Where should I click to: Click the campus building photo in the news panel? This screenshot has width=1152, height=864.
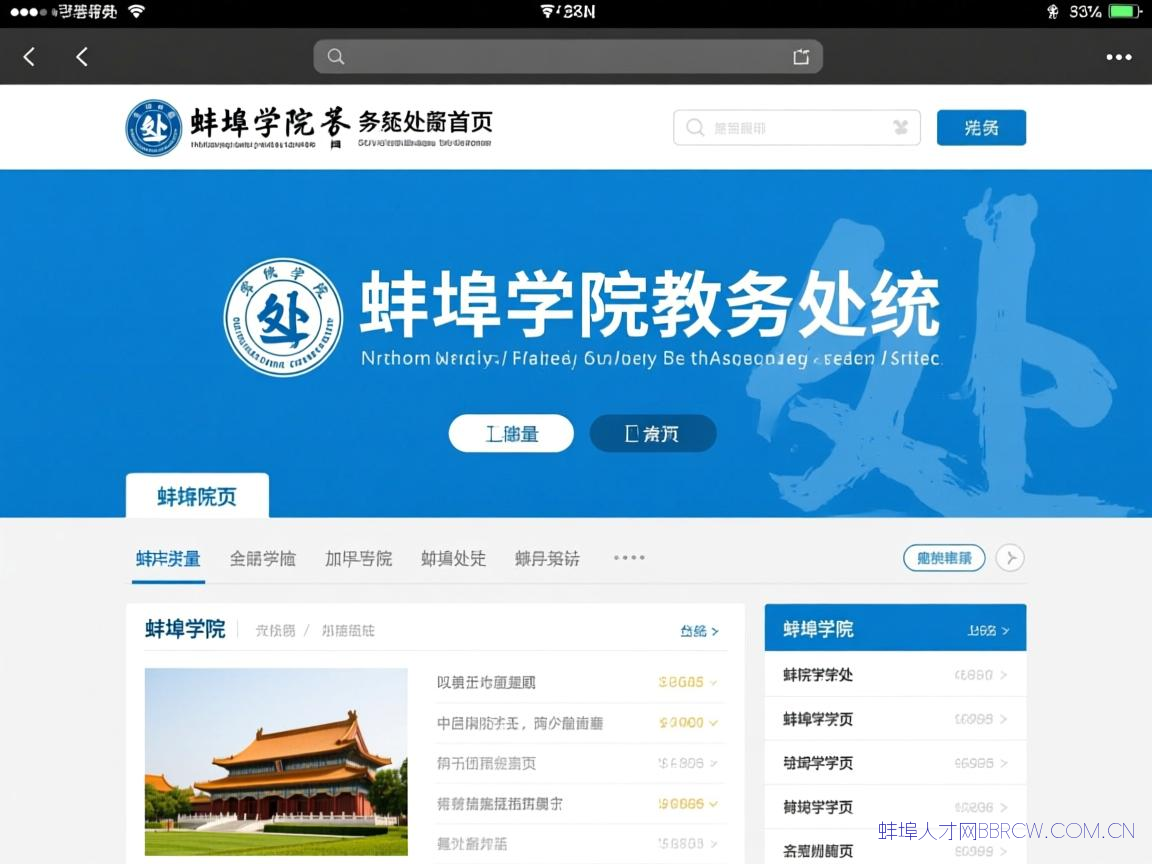pos(276,762)
